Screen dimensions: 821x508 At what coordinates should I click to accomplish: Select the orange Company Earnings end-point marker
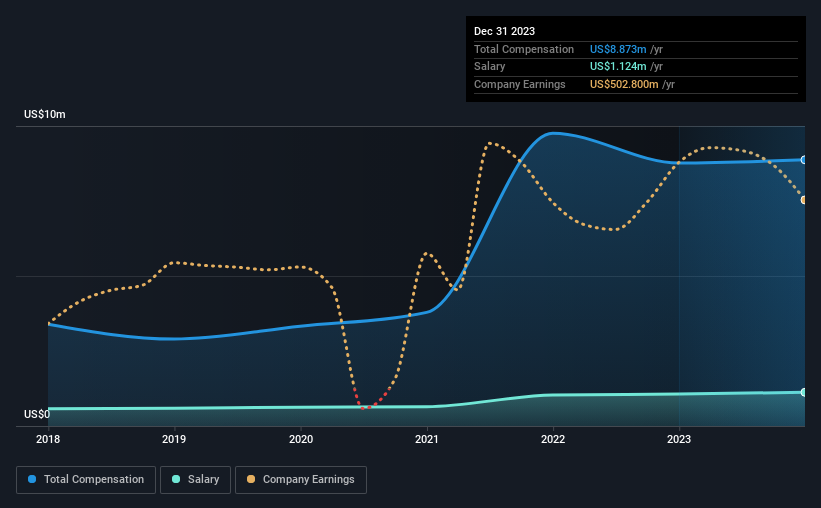tap(803, 200)
